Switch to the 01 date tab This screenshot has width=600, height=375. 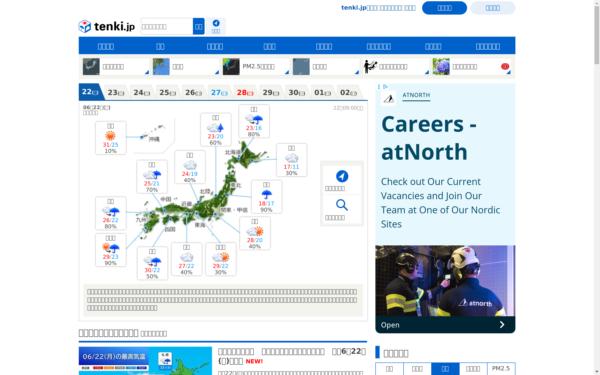pyautogui.click(x=323, y=93)
